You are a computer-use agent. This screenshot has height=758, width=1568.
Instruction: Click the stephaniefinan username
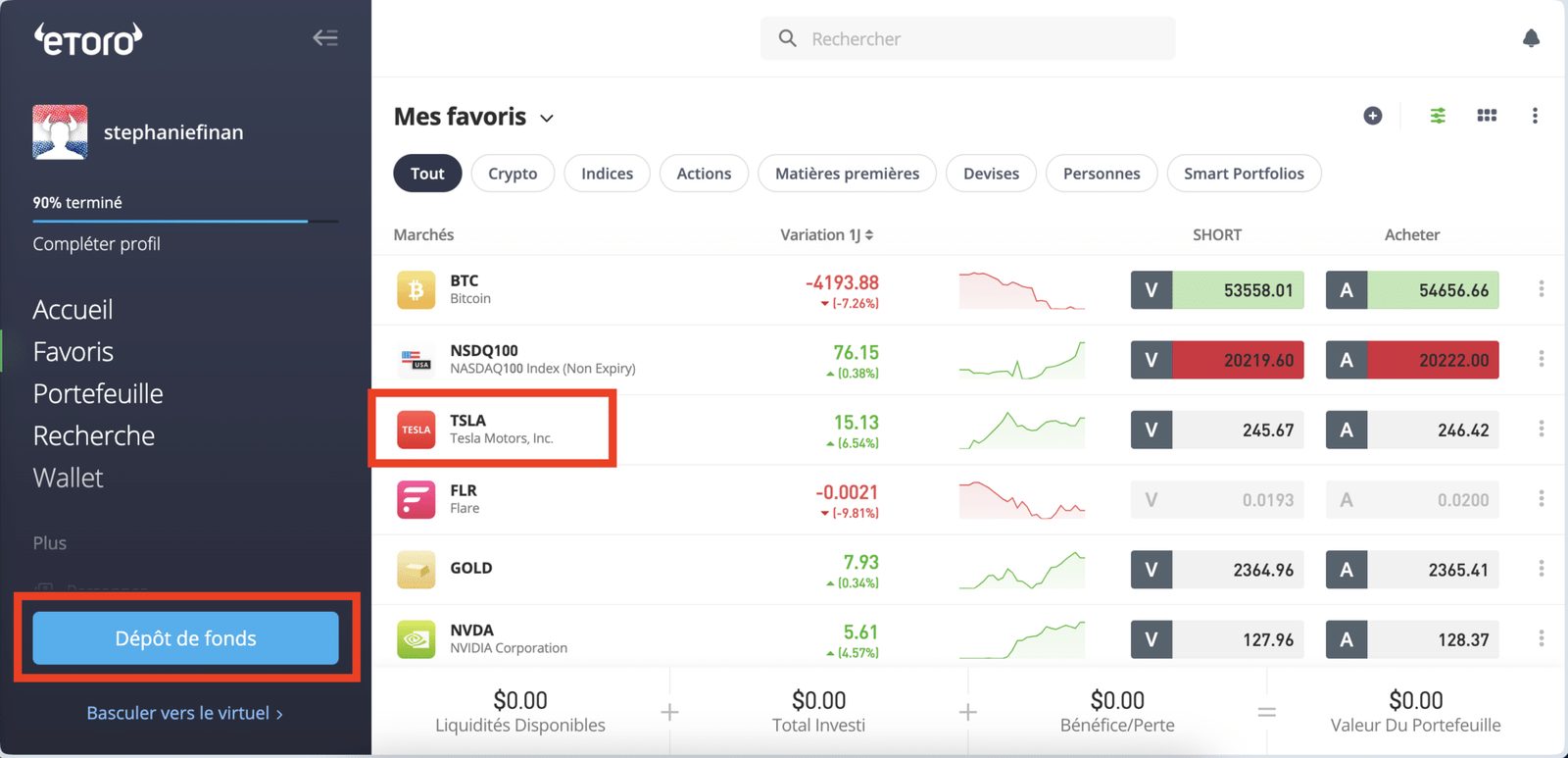[x=173, y=132]
